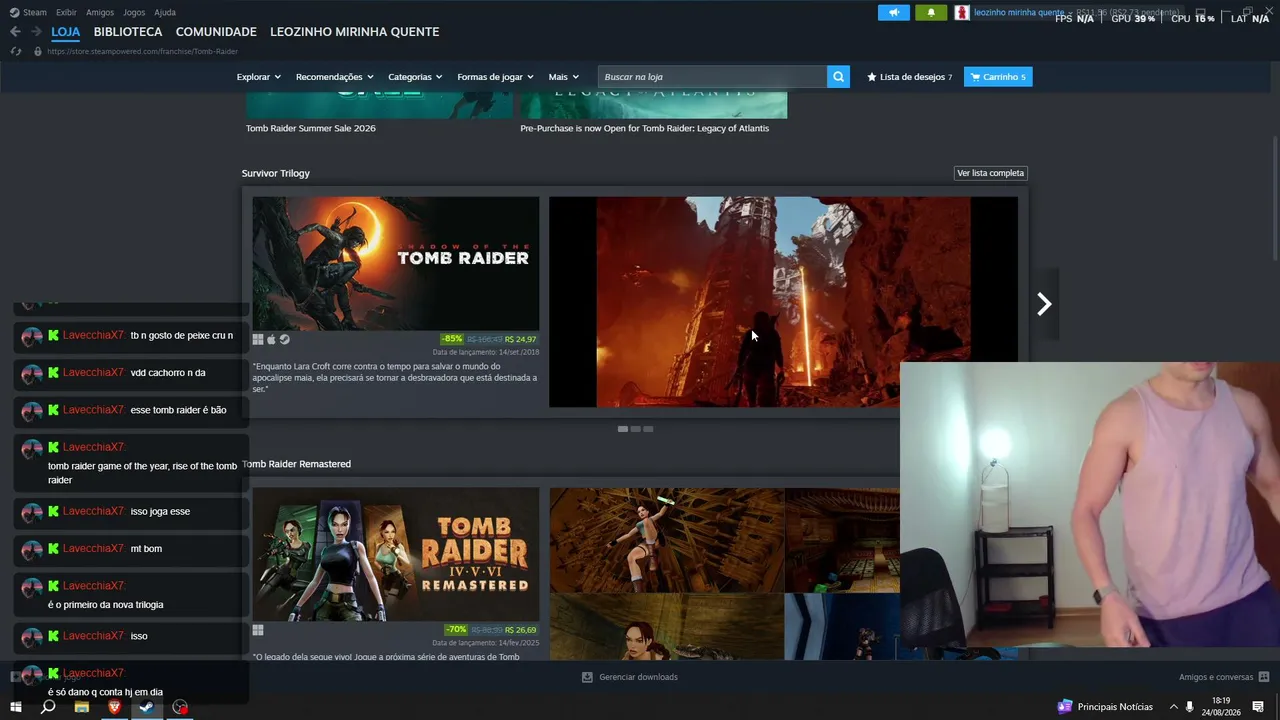Open the Windows notification center
This screenshot has width=1280, height=720.
tap(1258, 707)
